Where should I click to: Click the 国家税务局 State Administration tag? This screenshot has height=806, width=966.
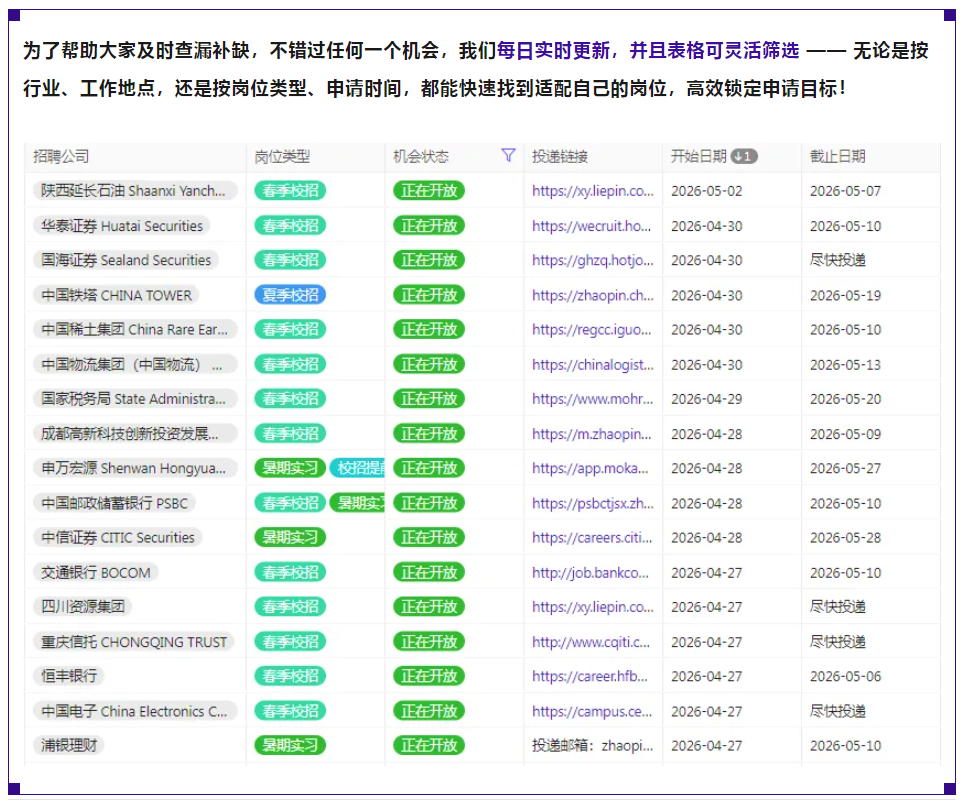134,399
